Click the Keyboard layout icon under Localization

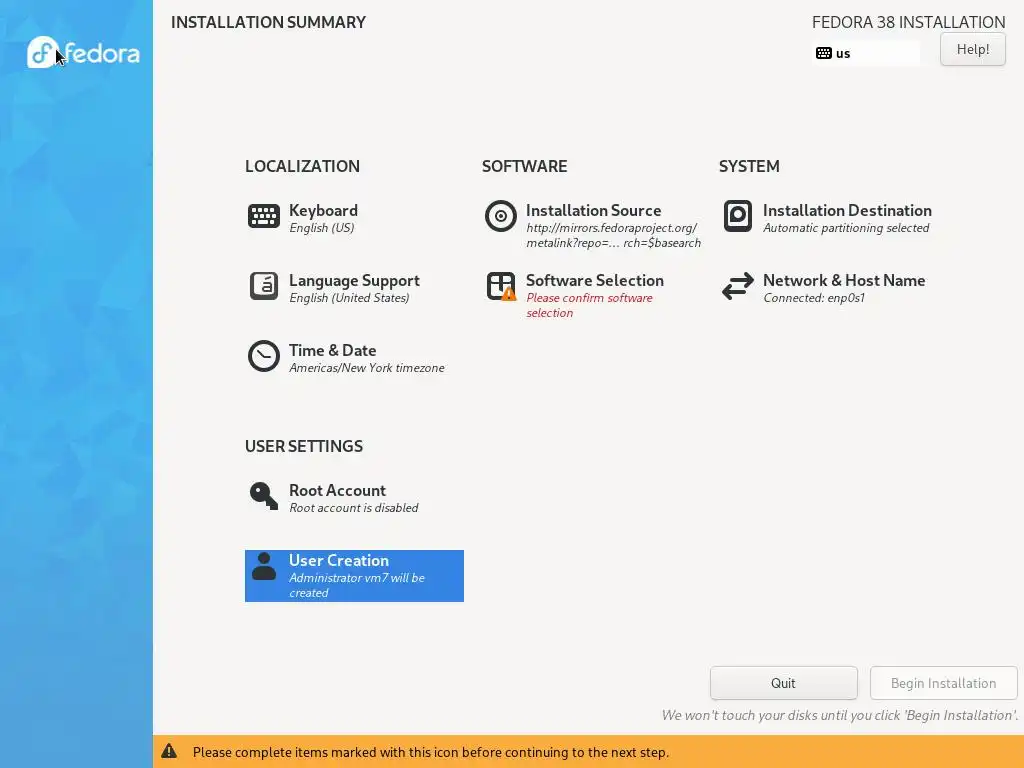click(x=264, y=216)
